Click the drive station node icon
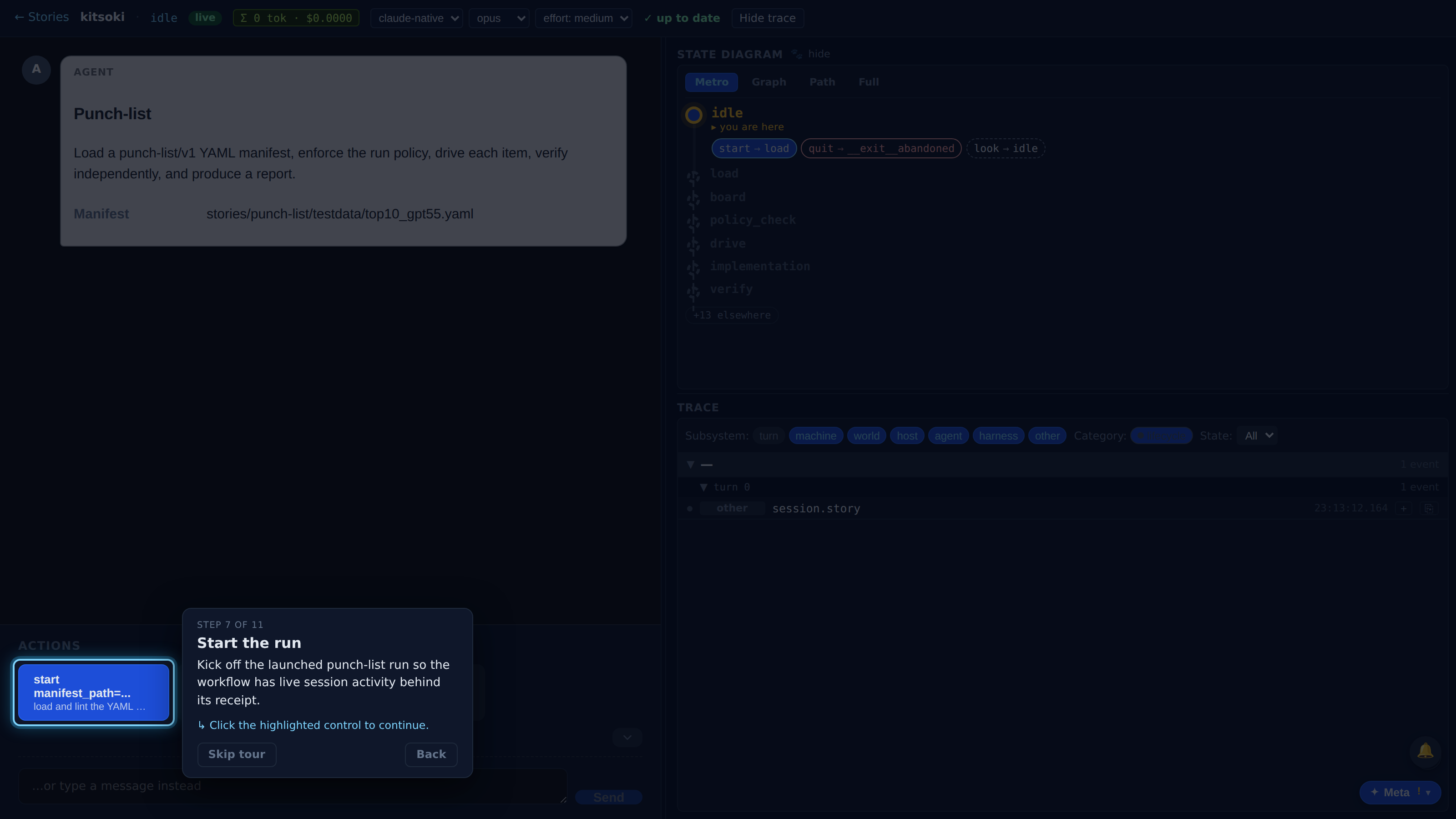The image size is (1456, 819). (x=693, y=247)
